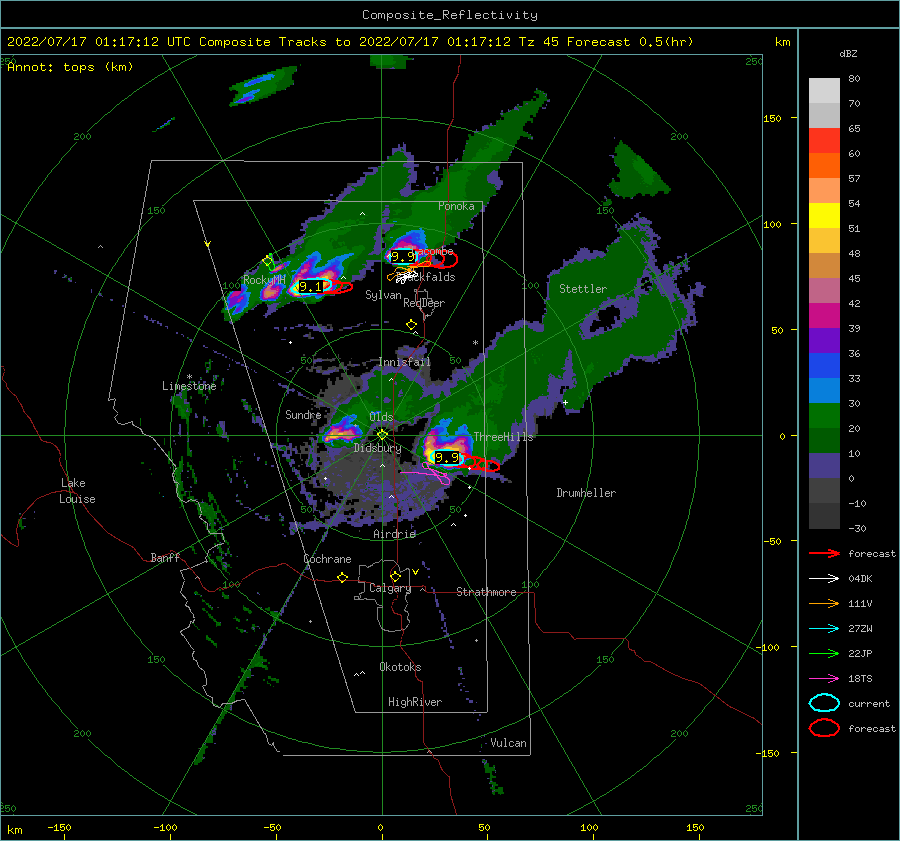Click the 'current' legend text
Screen dimensions: 900x841
coord(869,703)
